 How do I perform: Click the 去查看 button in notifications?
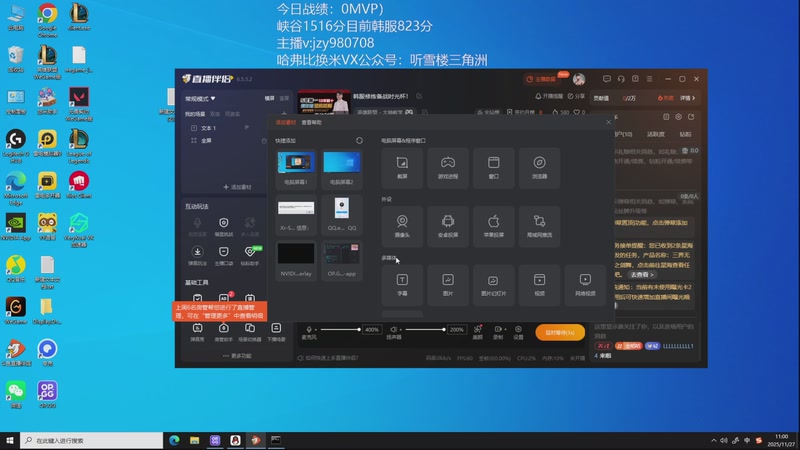[641, 274]
